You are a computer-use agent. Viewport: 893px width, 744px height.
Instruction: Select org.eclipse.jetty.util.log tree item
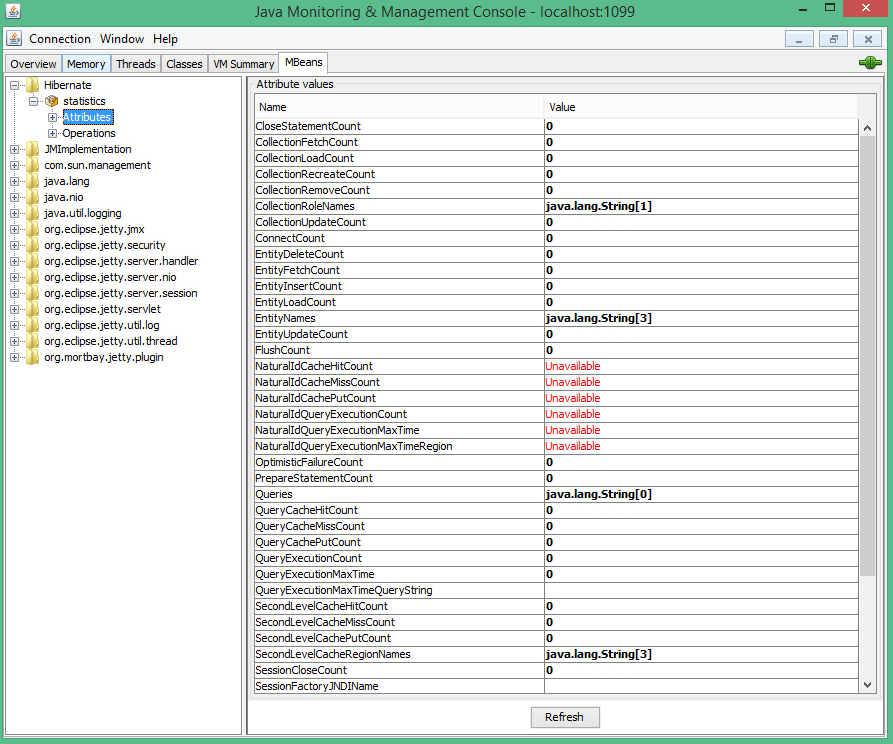(x=101, y=325)
